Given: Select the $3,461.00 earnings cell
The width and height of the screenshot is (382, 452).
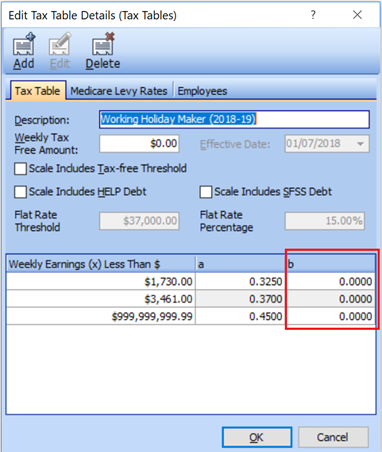Looking at the screenshot, I should 101,299.
